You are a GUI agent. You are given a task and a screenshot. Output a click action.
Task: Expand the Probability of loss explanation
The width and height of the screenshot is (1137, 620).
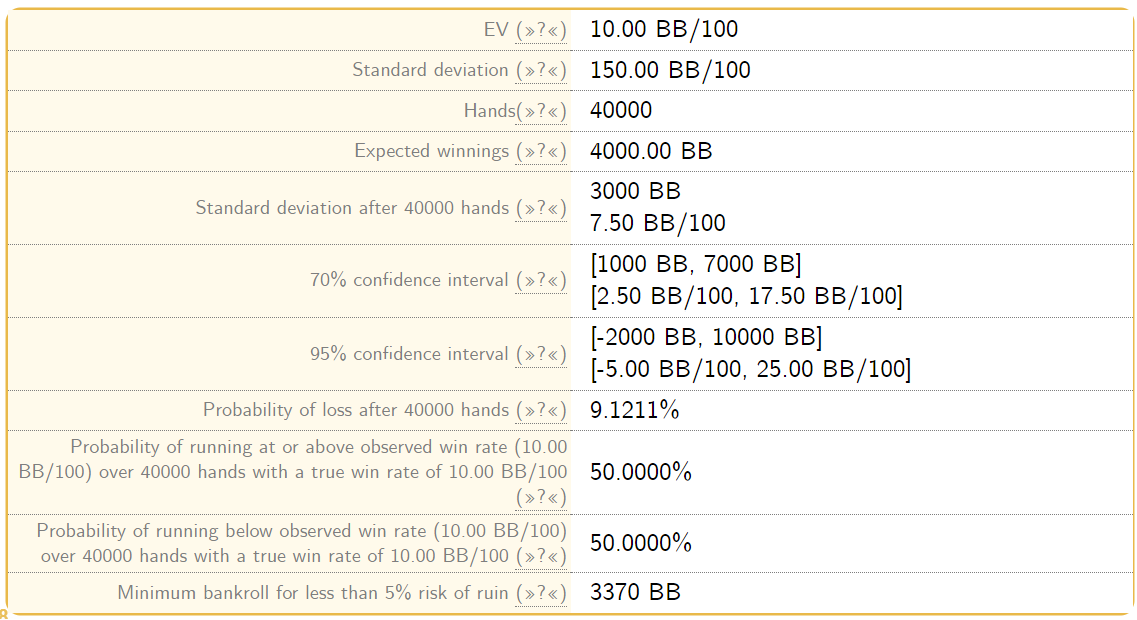541,410
